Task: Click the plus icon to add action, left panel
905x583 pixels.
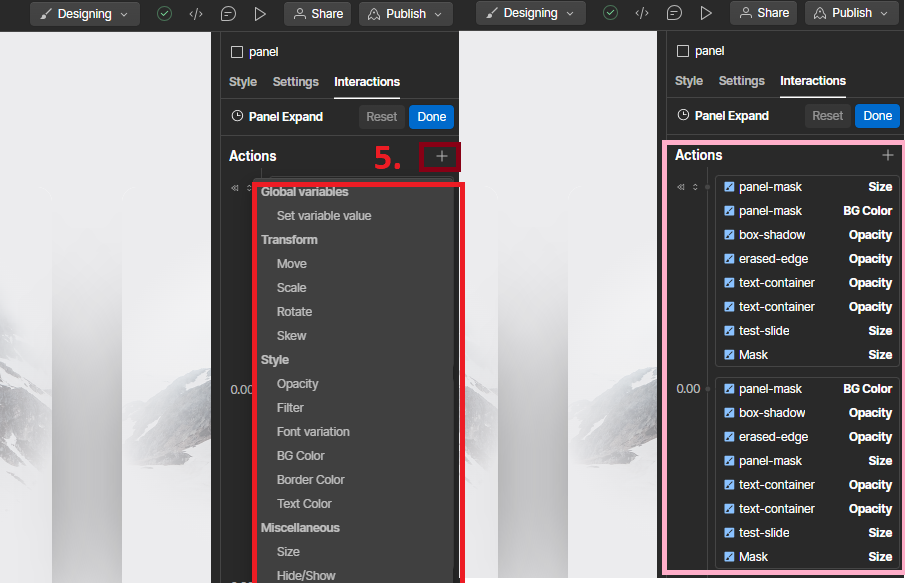Action: 442,156
